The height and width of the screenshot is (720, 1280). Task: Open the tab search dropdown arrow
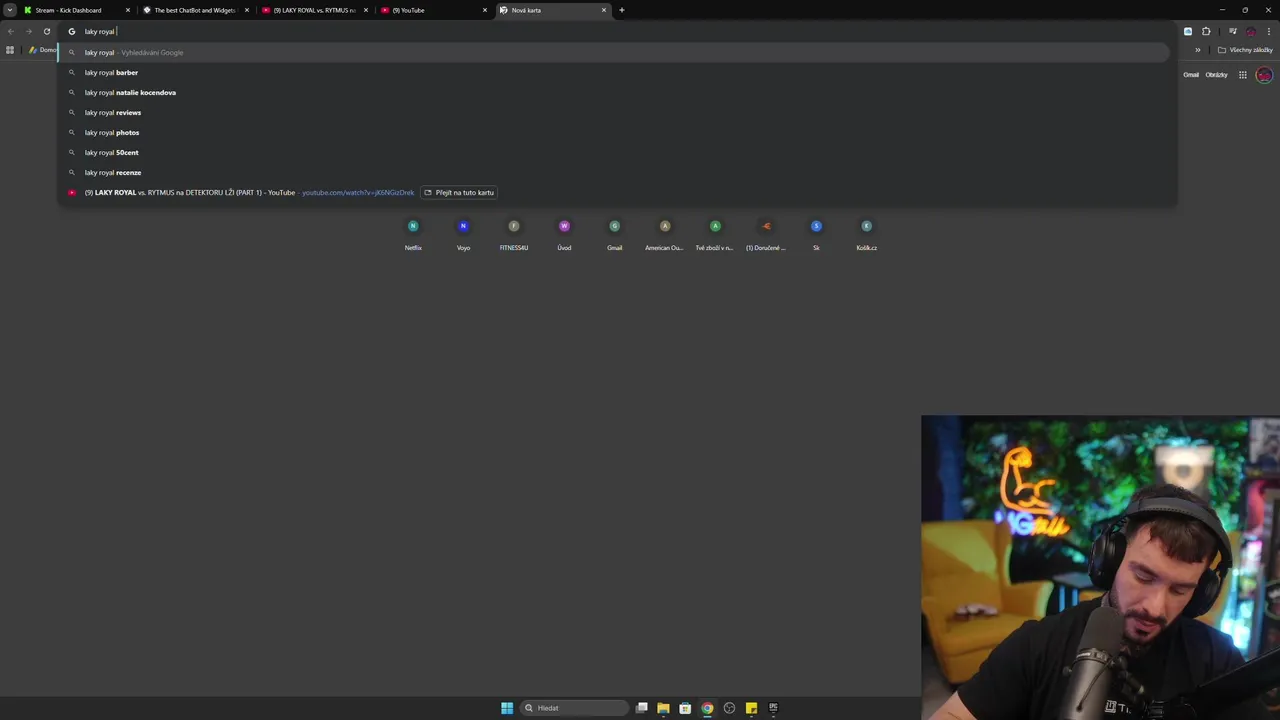click(10, 10)
